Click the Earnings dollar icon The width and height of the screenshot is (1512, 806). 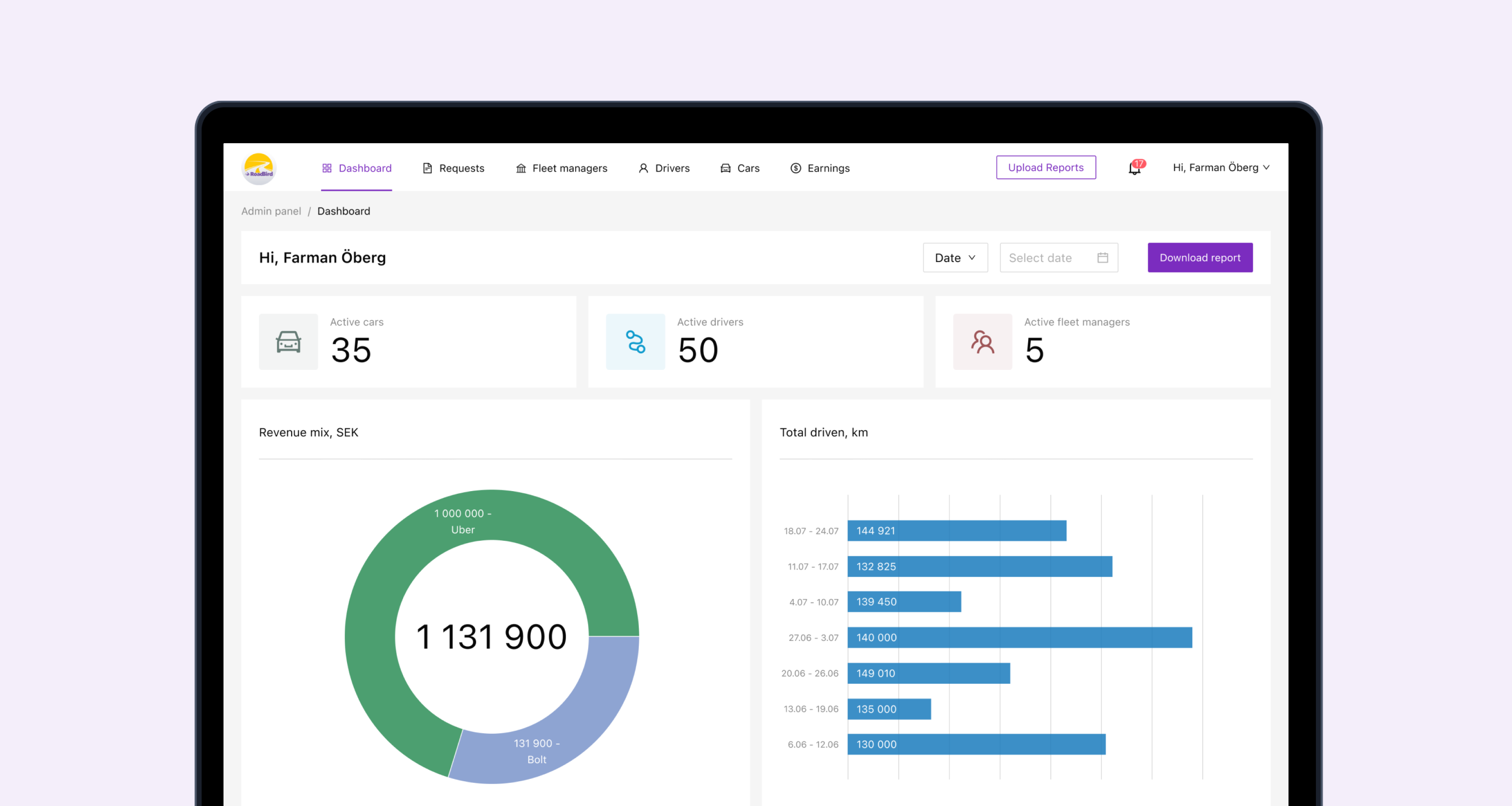coord(795,168)
